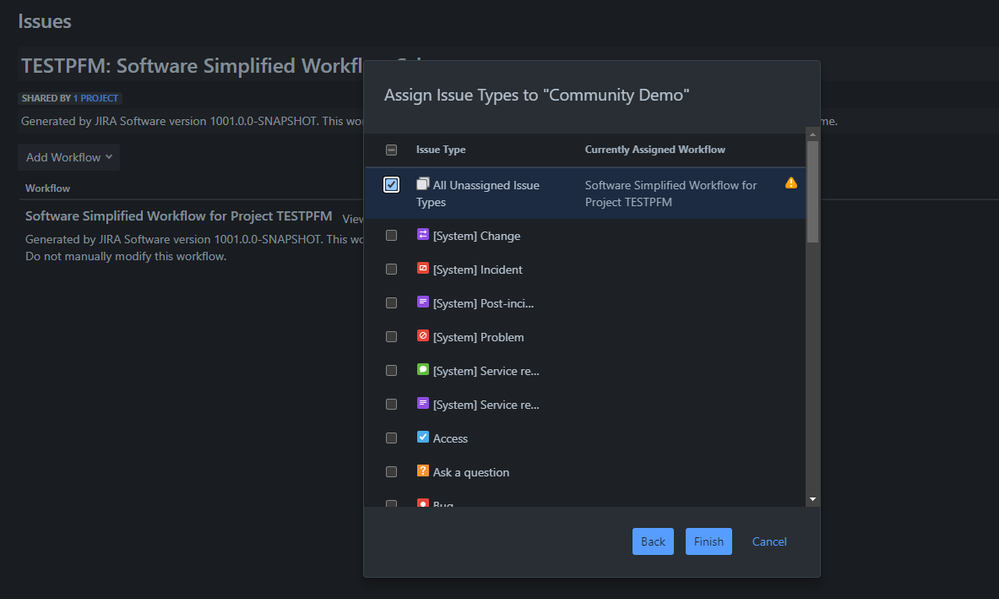Click the select-all checkbox in the header row
Image resolution: width=999 pixels, height=599 pixels.
point(390,149)
